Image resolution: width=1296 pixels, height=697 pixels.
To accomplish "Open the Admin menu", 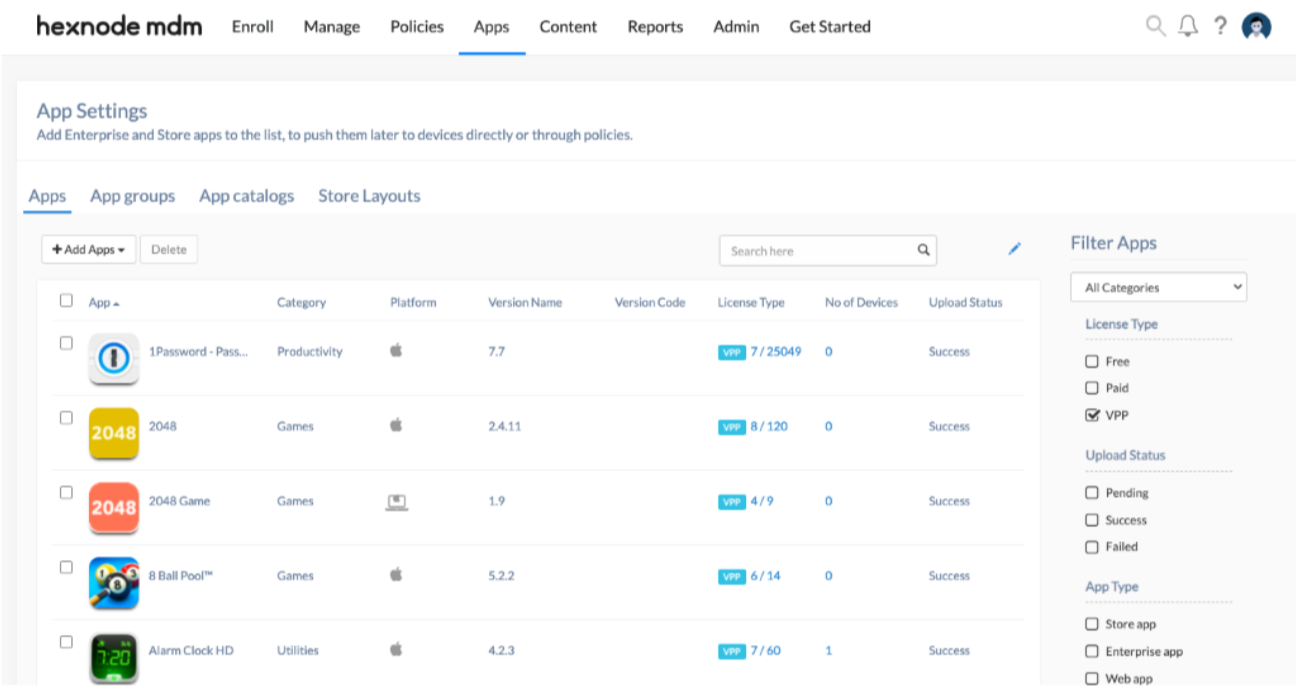I will tap(736, 27).
